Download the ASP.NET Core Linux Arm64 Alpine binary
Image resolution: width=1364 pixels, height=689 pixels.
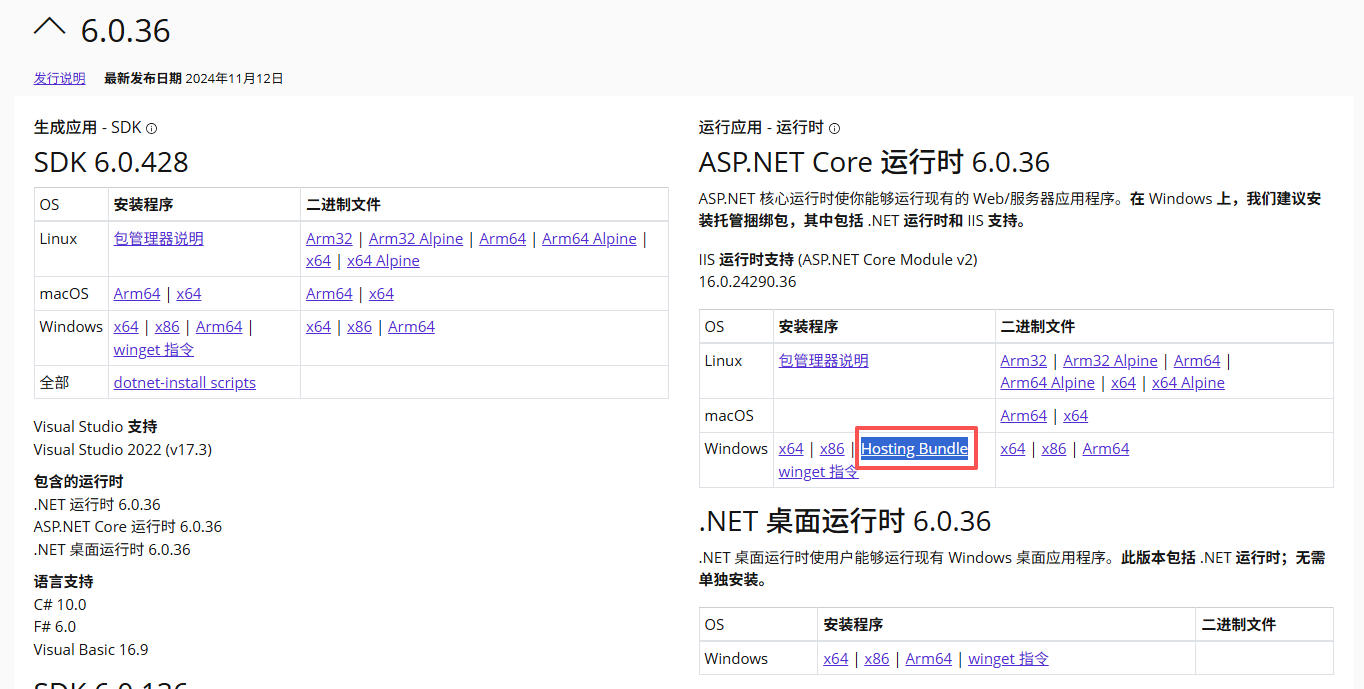[x=1047, y=383]
